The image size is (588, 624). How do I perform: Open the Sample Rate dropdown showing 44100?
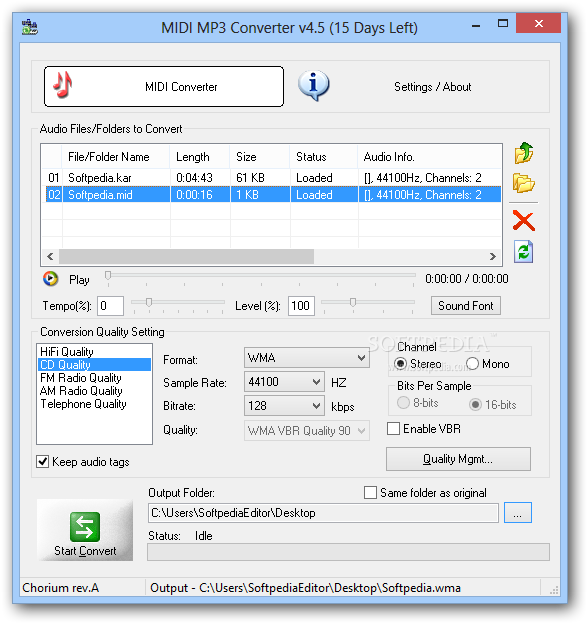(284, 382)
